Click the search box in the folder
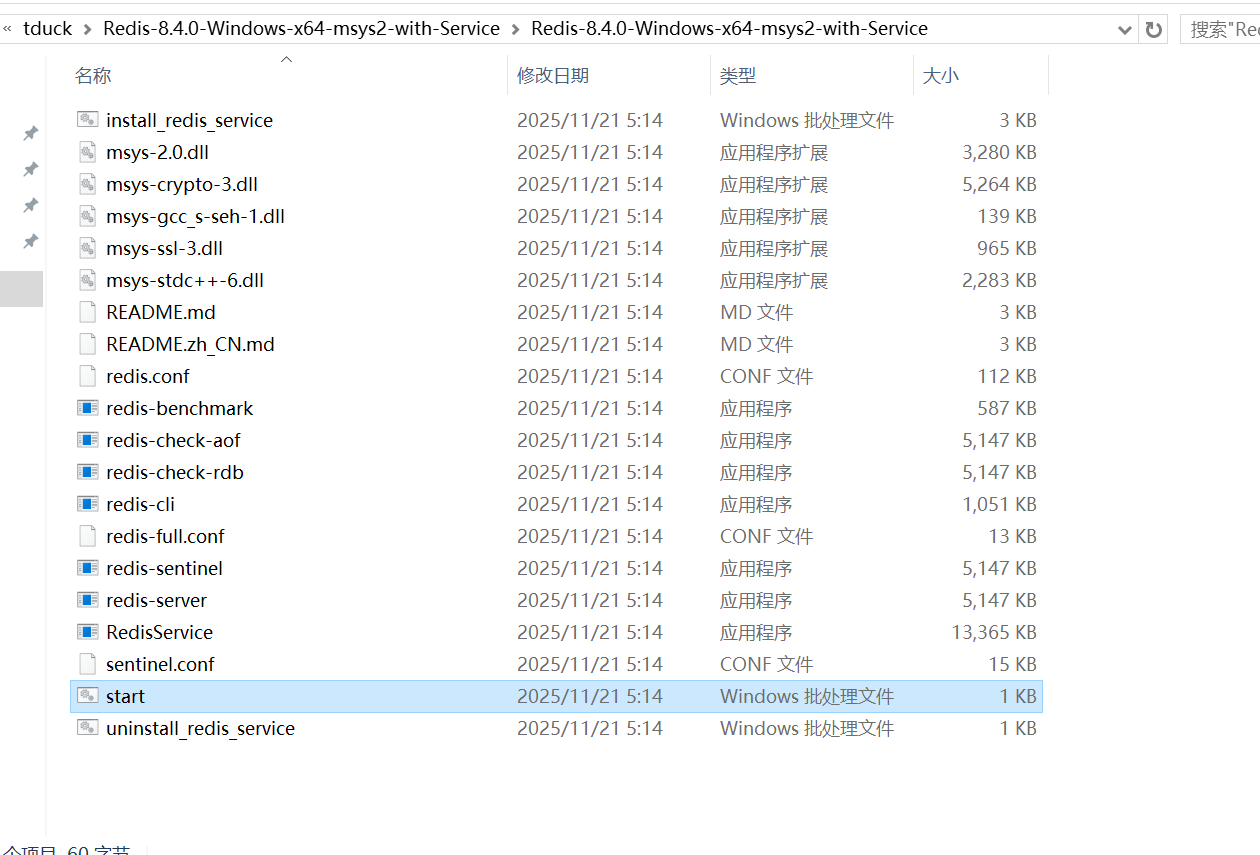This screenshot has width=1260, height=855. click(x=1220, y=29)
